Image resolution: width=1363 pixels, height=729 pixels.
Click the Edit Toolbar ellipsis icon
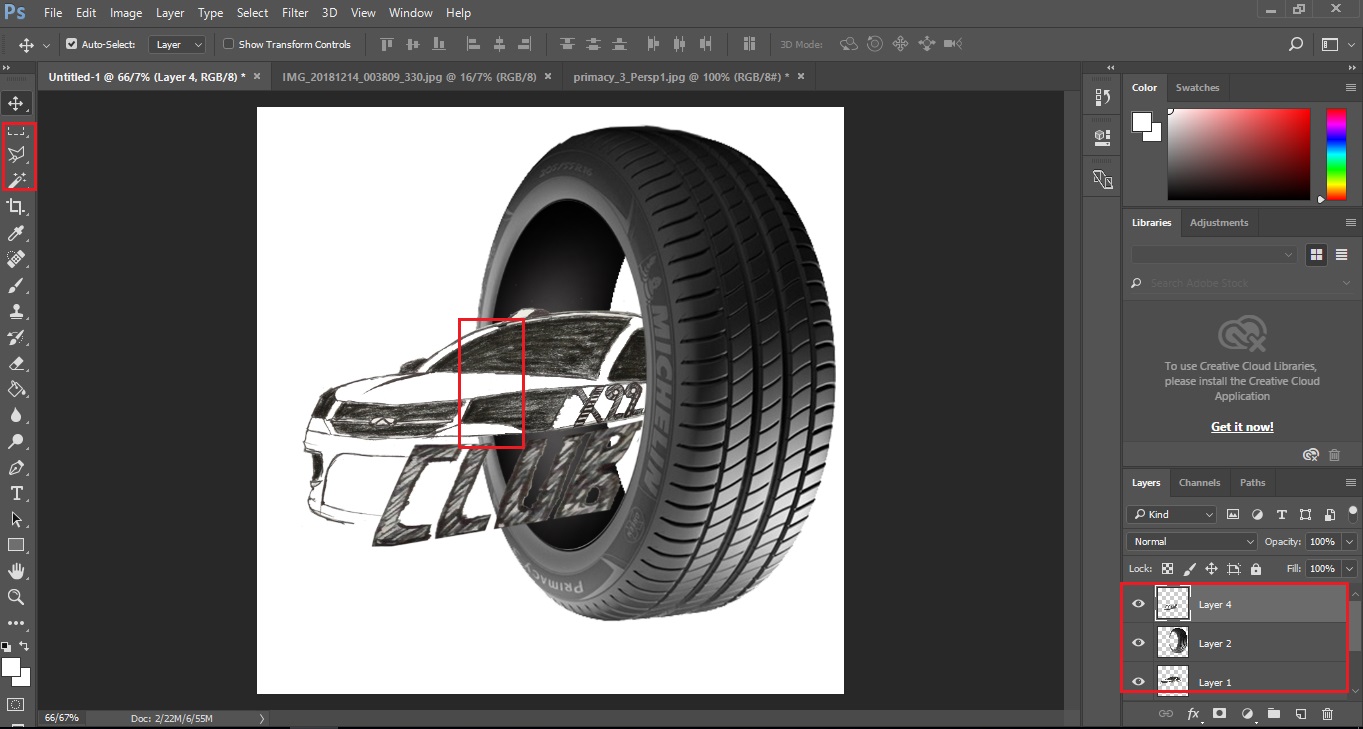click(16, 623)
